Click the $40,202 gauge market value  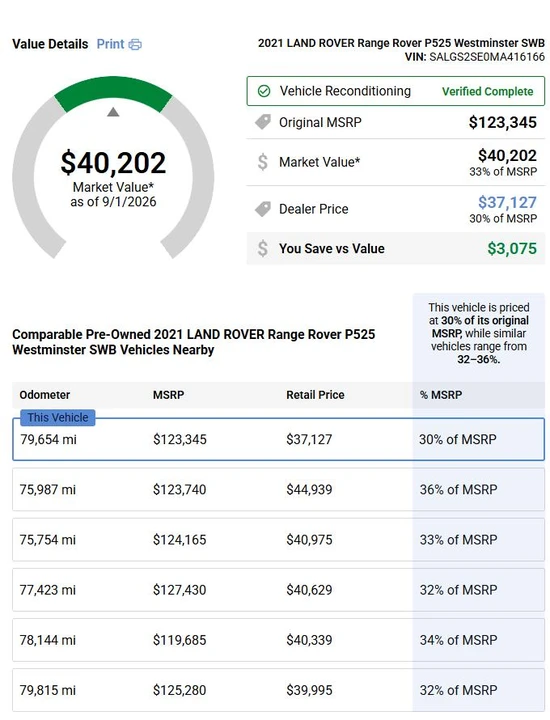pyautogui.click(x=113, y=163)
